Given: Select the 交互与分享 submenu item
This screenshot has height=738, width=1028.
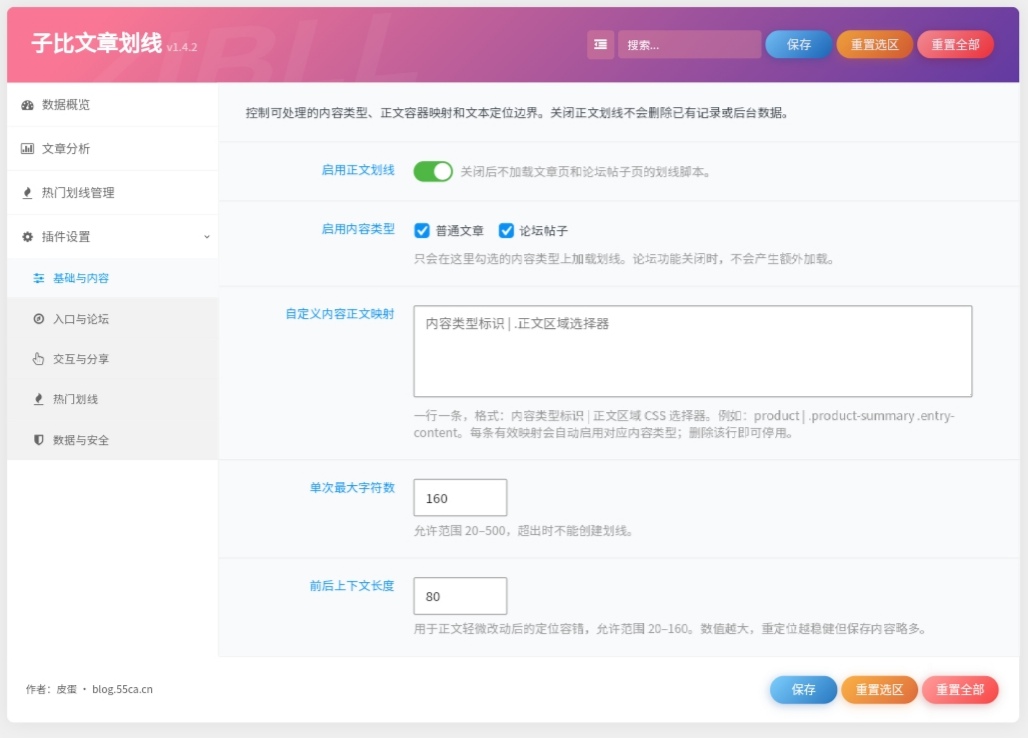Looking at the screenshot, I should [x=113, y=359].
